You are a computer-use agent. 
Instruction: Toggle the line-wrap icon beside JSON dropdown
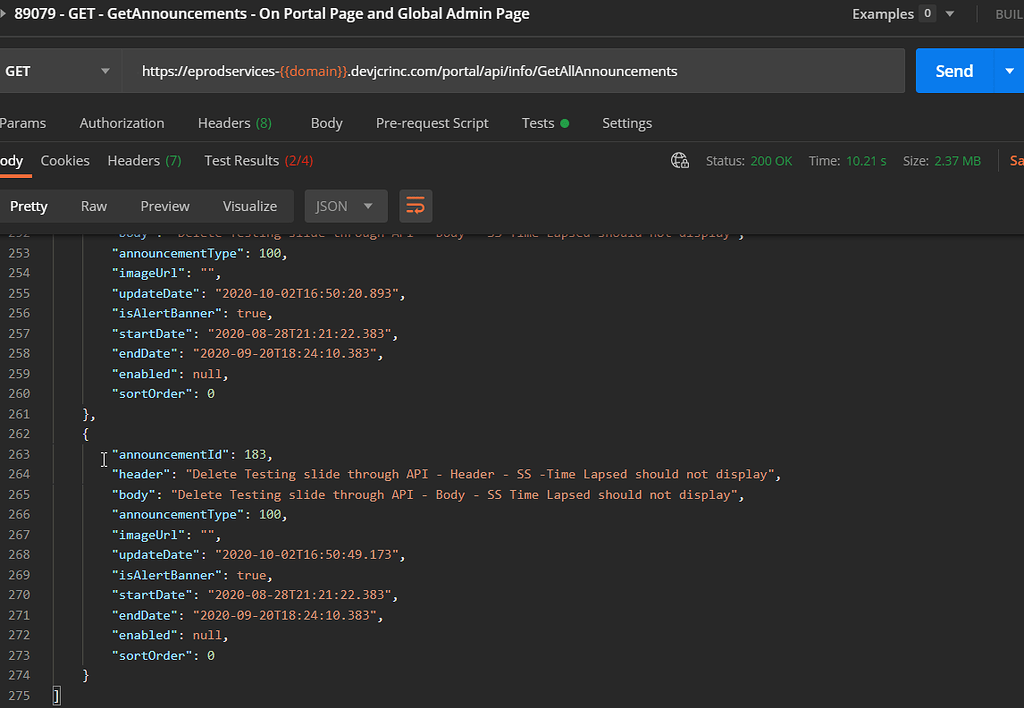click(415, 205)
